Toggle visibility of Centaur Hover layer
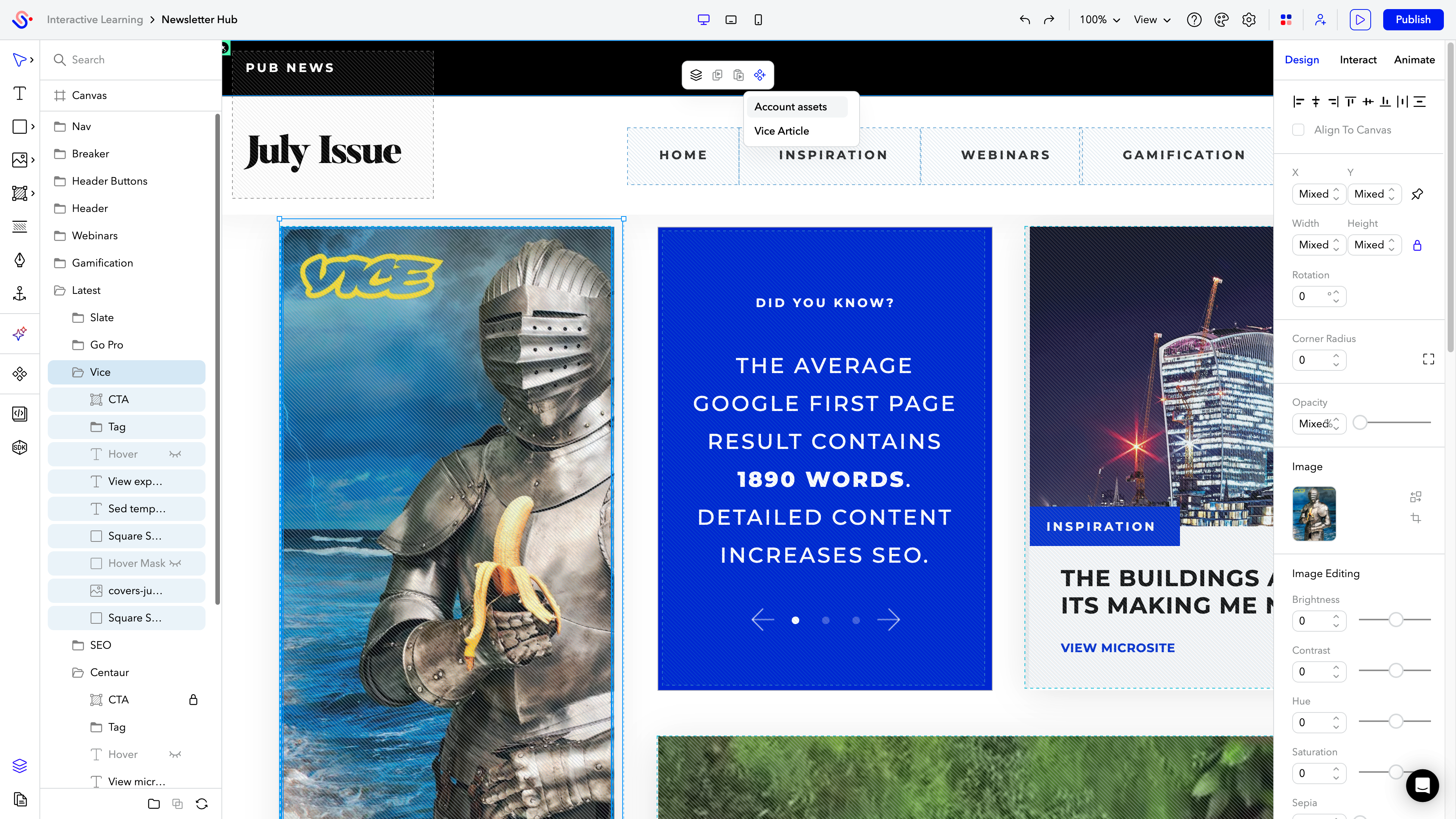The height and width of the screenshot is (819, 1456). pyautogui.click(x=175, y=755)
